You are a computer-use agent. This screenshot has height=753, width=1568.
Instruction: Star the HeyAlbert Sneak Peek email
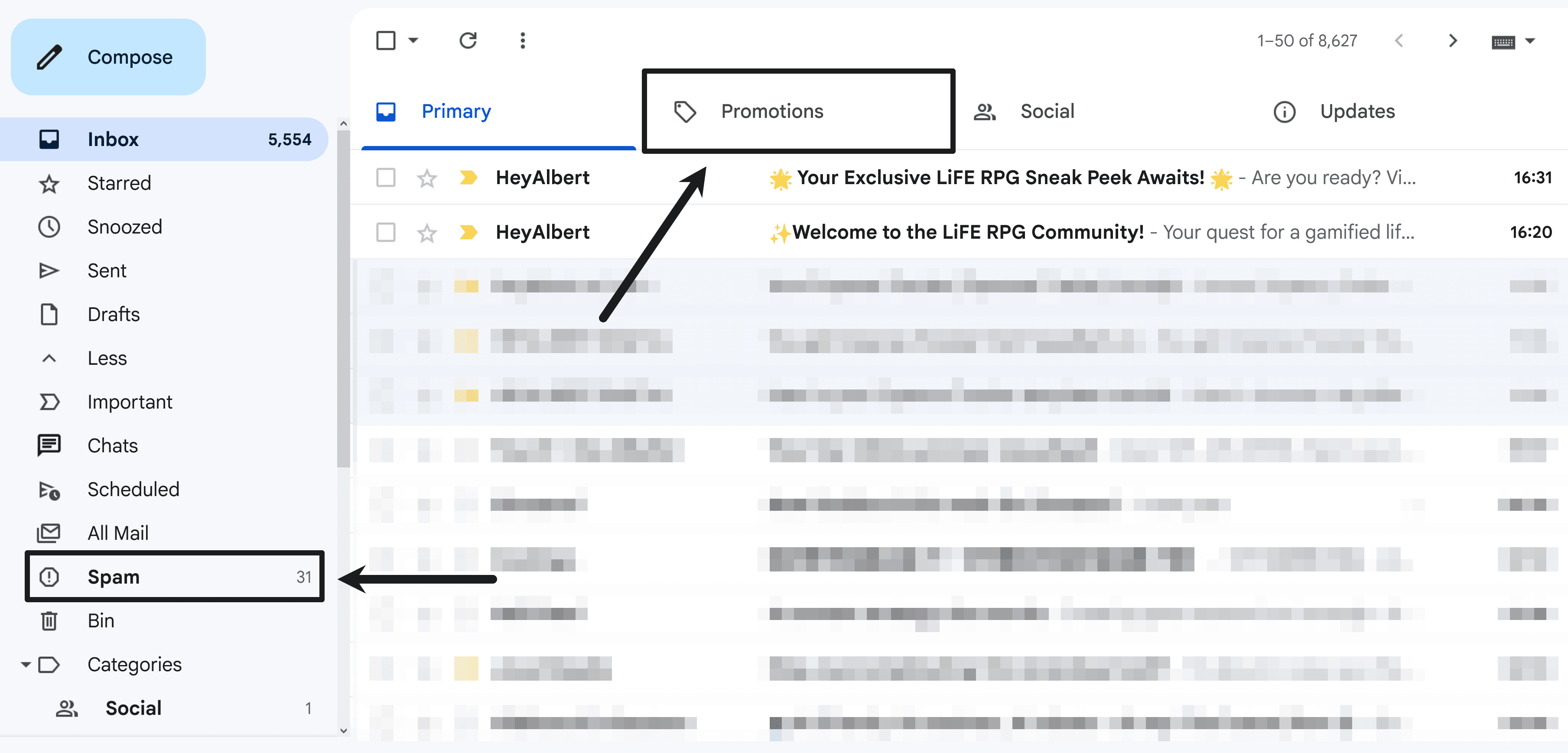coord(427,177)
